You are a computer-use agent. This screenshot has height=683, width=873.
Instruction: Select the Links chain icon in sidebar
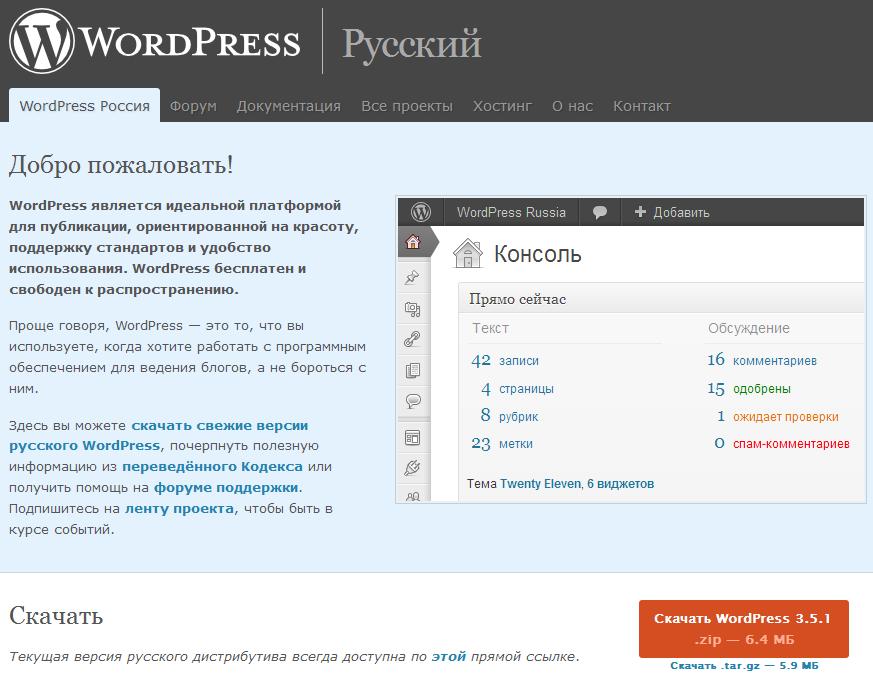[x=413, y=339]
